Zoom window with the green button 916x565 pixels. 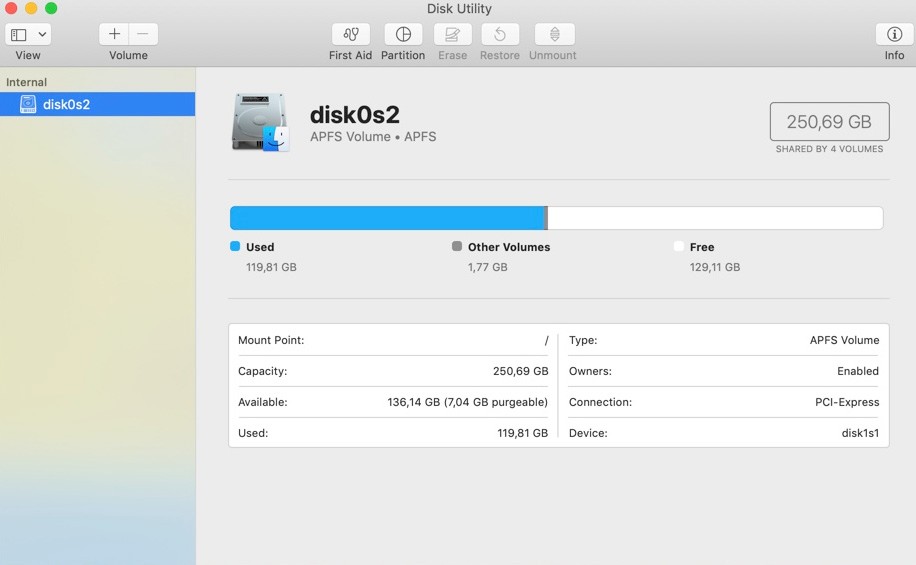[51, 8]
